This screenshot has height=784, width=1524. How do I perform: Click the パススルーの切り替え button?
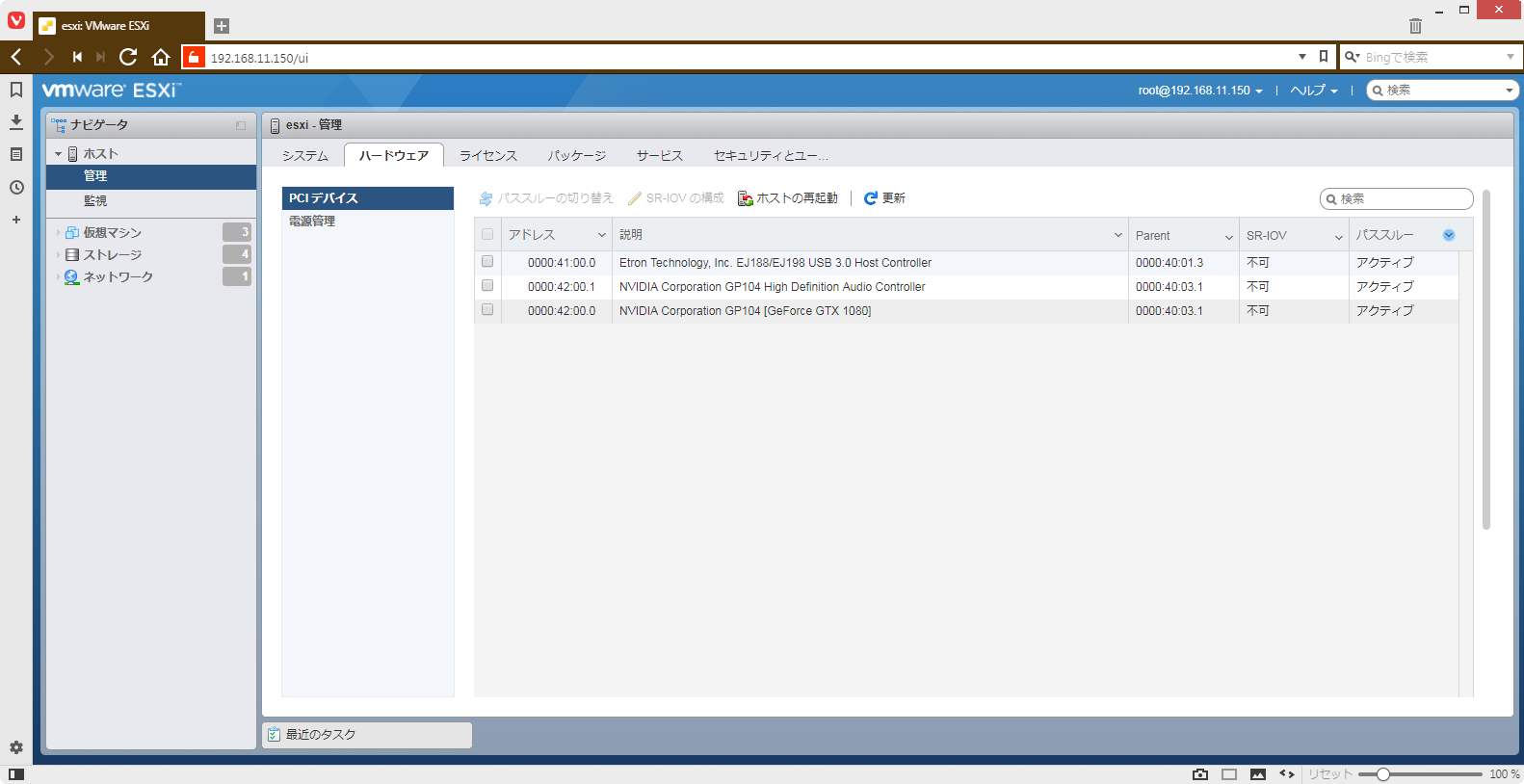tap(546, 198)
